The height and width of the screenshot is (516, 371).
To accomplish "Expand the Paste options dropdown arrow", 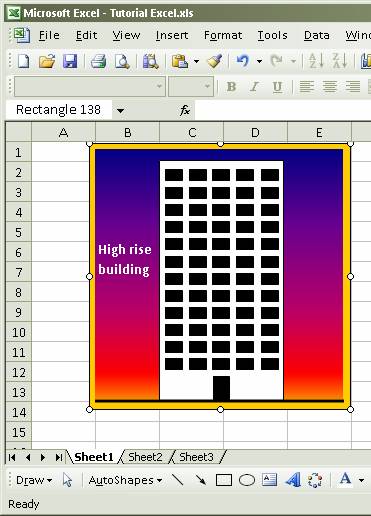I will tap(196, 61).
